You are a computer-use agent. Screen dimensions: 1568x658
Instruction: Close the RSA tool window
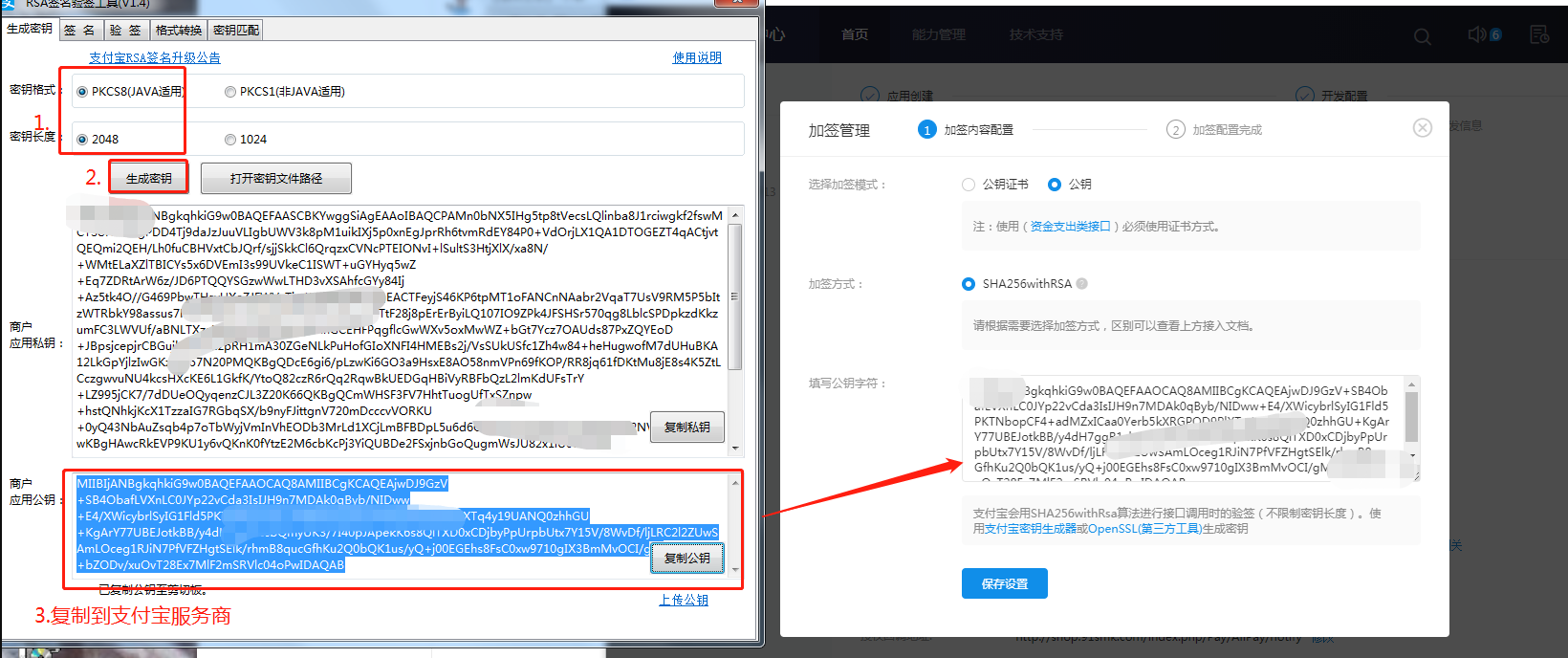pos(738,3)
